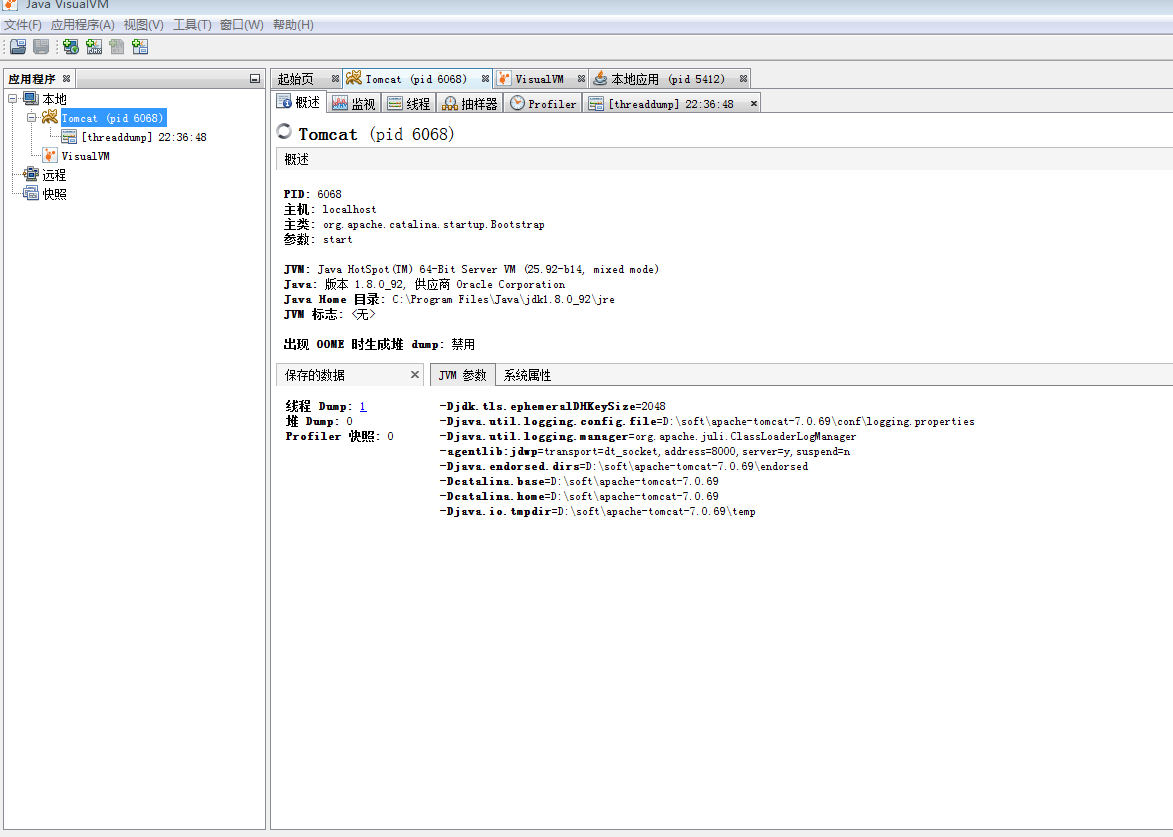Click the 保存的数据 section header

[x=350, y=375]
